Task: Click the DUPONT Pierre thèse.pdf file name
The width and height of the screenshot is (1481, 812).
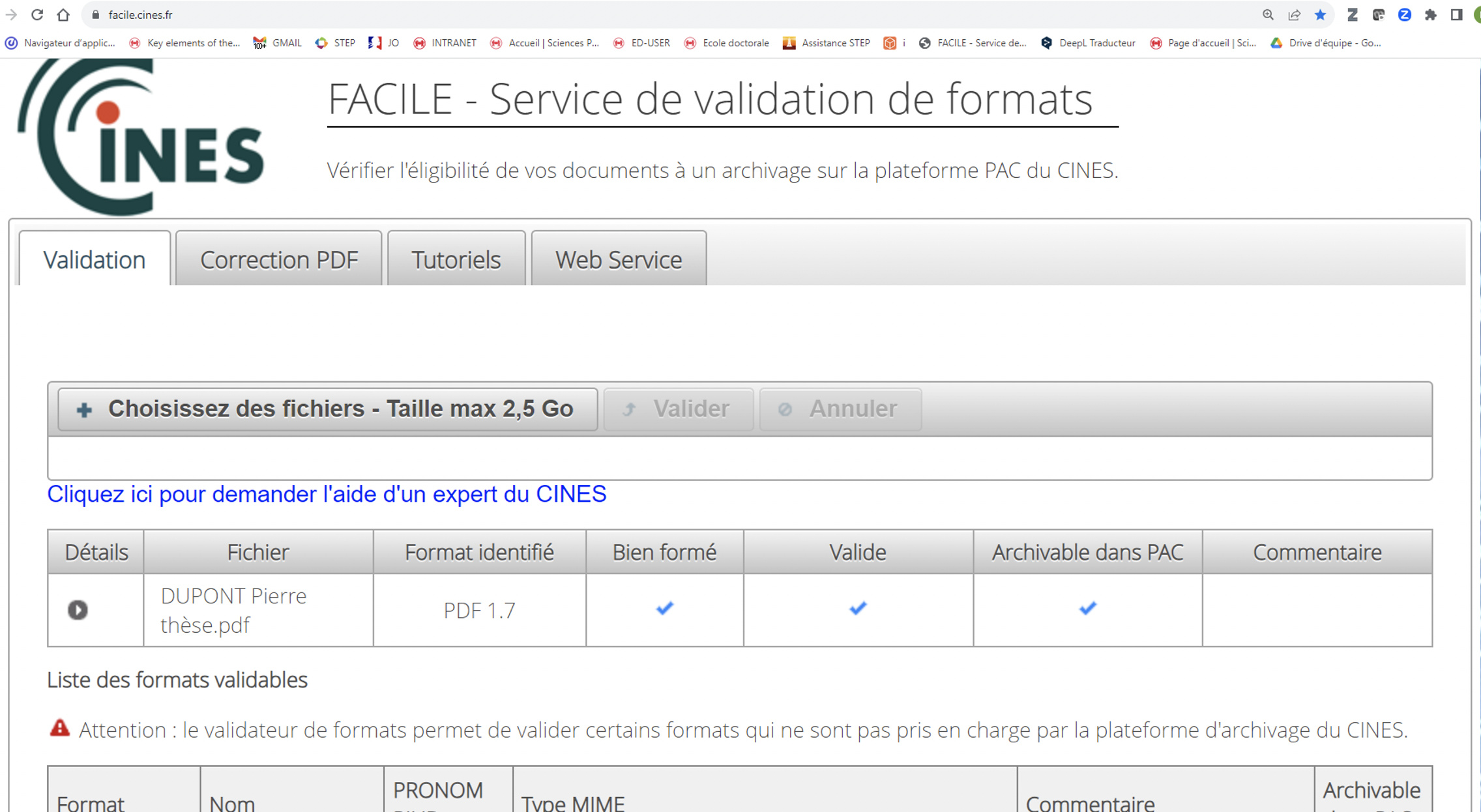Action: pyautogui.click(x=233, y=610)
